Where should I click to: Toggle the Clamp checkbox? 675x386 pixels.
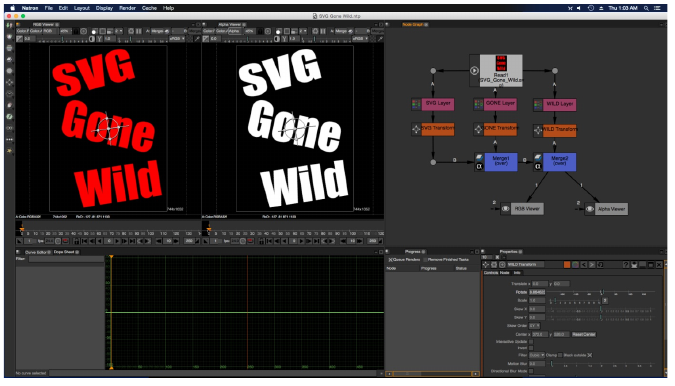point(560,355)
